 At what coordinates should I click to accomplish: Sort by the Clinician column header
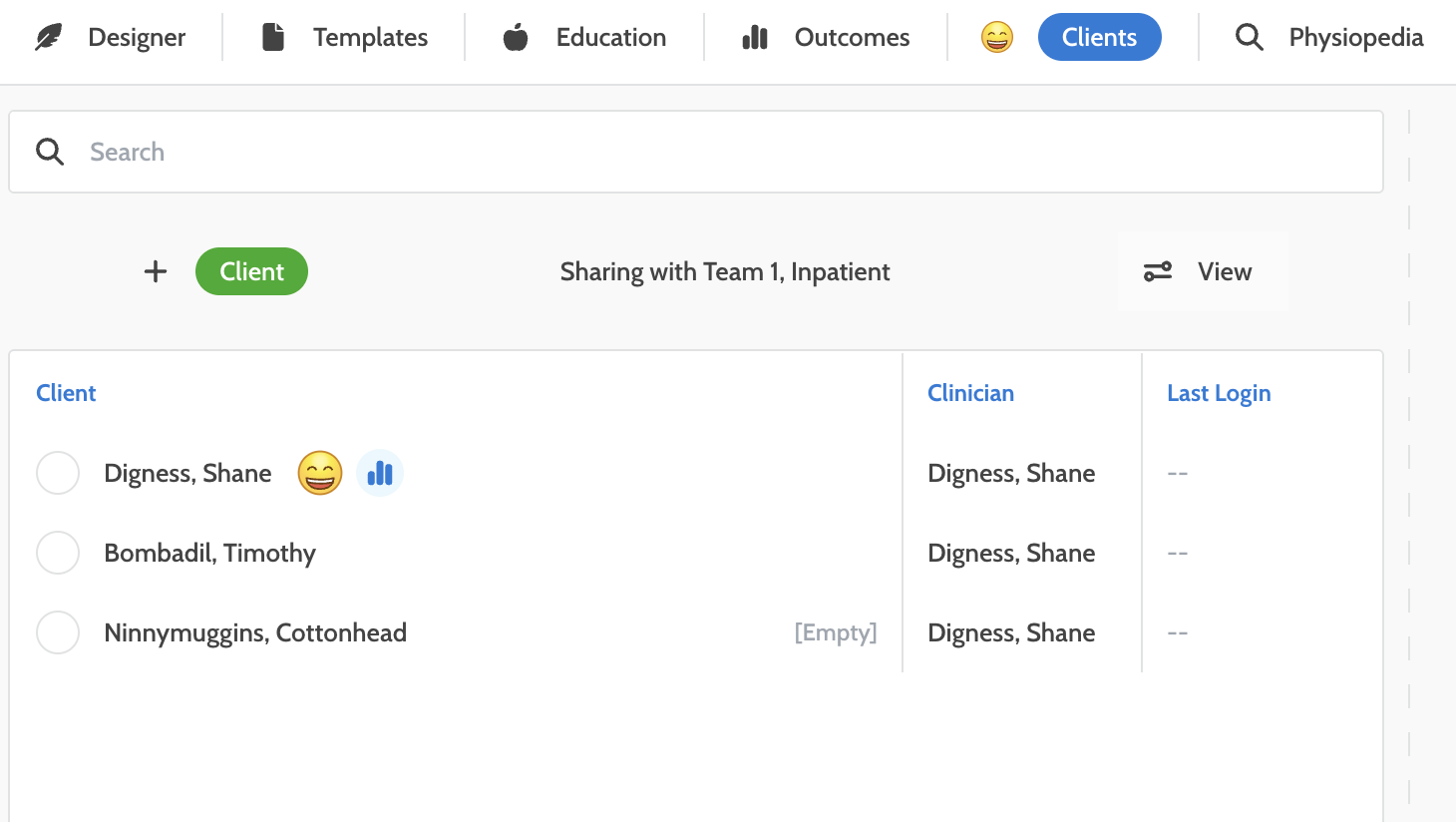[x=970, y=393]
